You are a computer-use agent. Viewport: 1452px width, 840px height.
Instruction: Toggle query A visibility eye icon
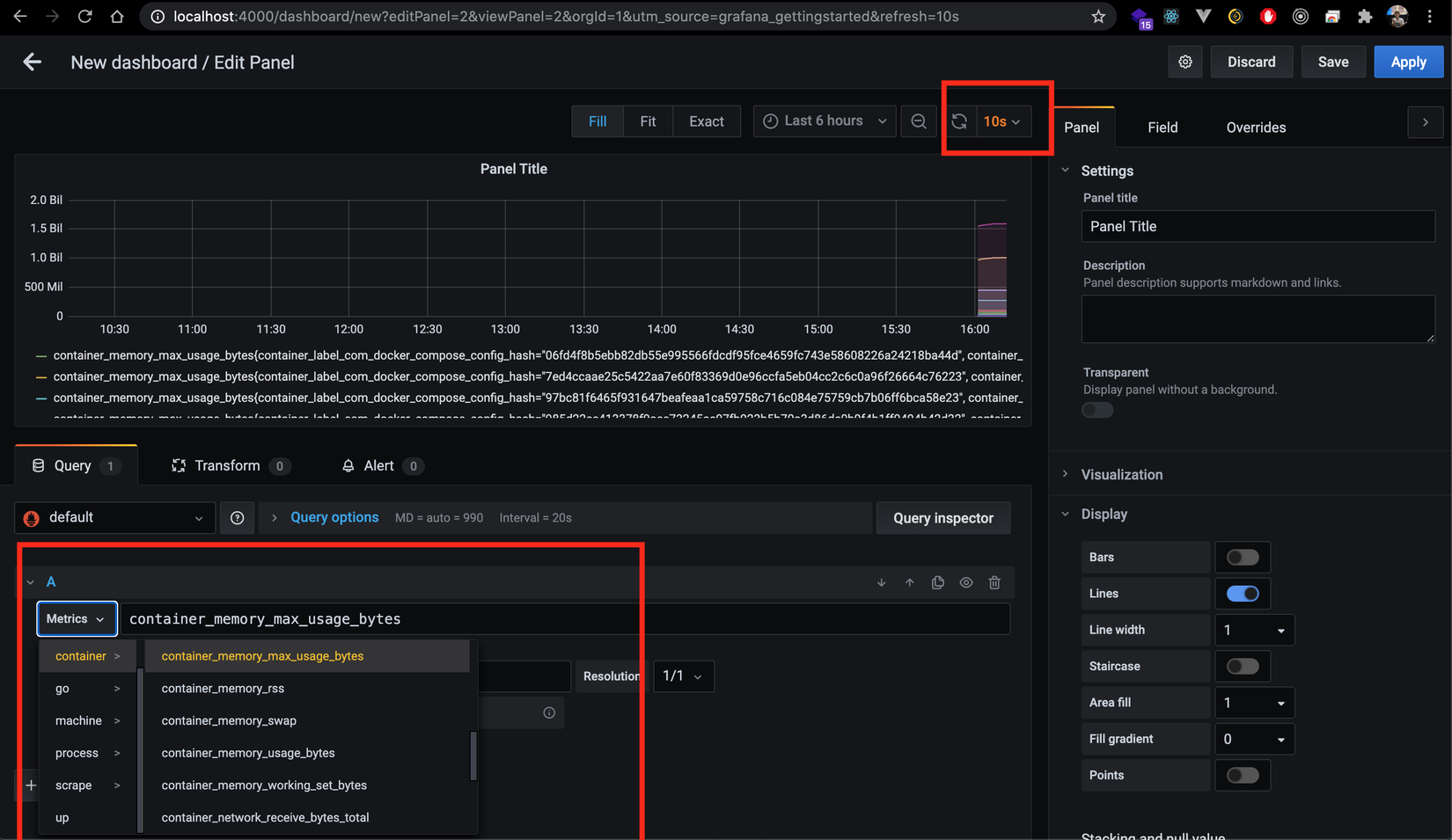966,582
